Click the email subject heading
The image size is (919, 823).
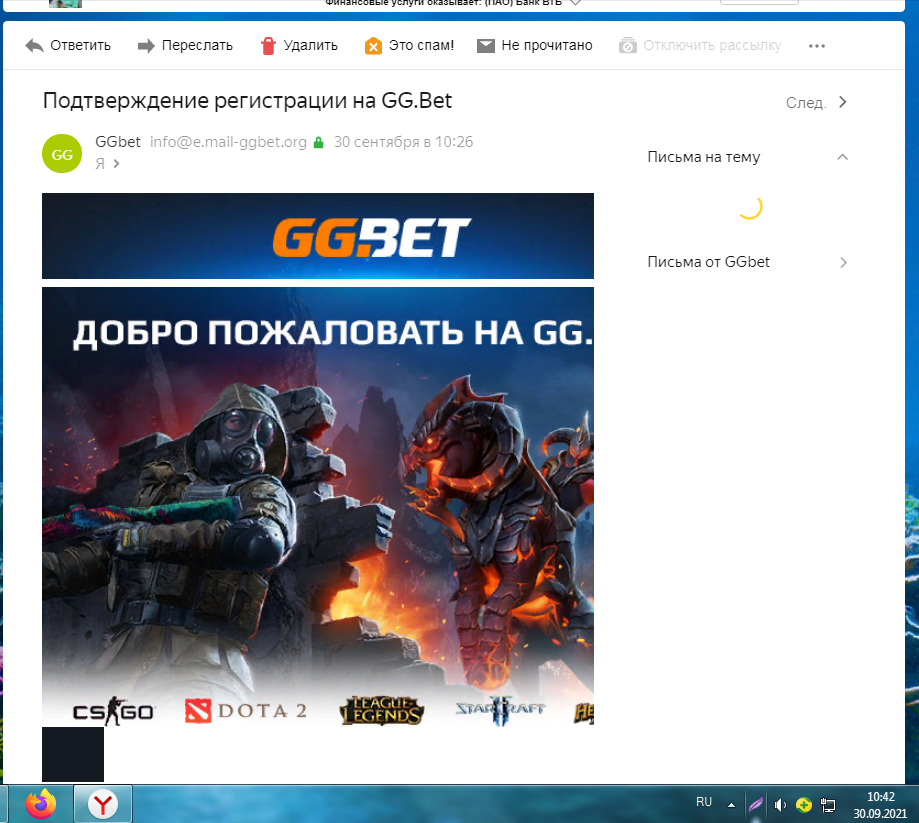point(247,101)
